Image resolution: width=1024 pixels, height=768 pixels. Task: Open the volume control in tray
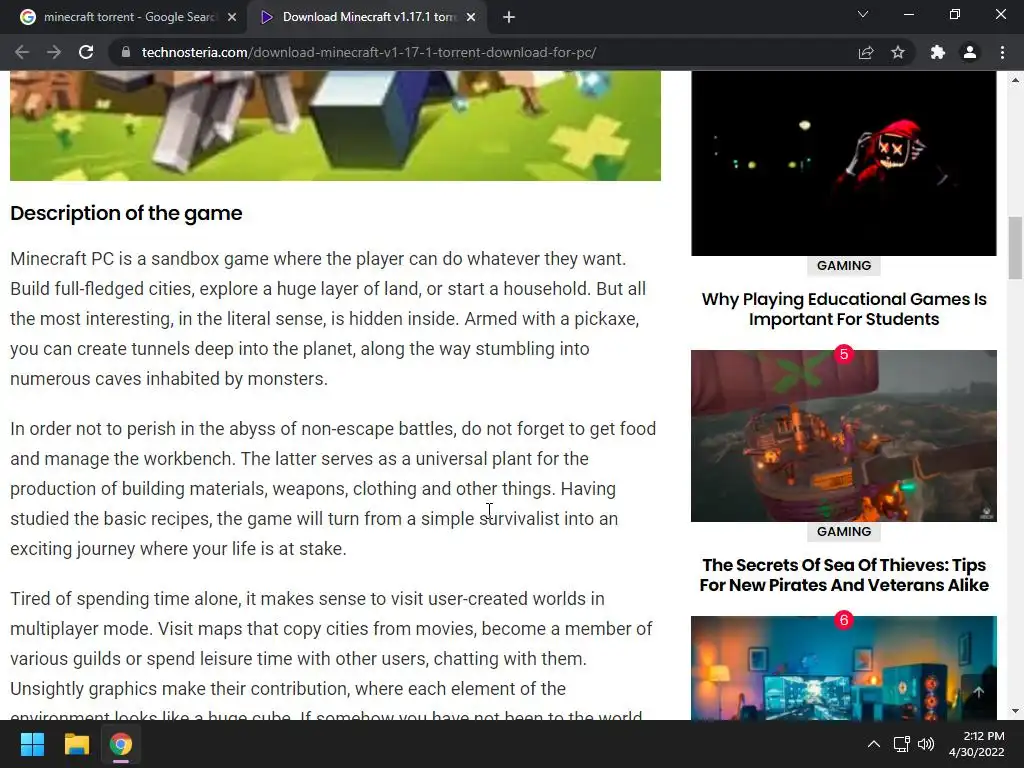[x=926, y=744]
